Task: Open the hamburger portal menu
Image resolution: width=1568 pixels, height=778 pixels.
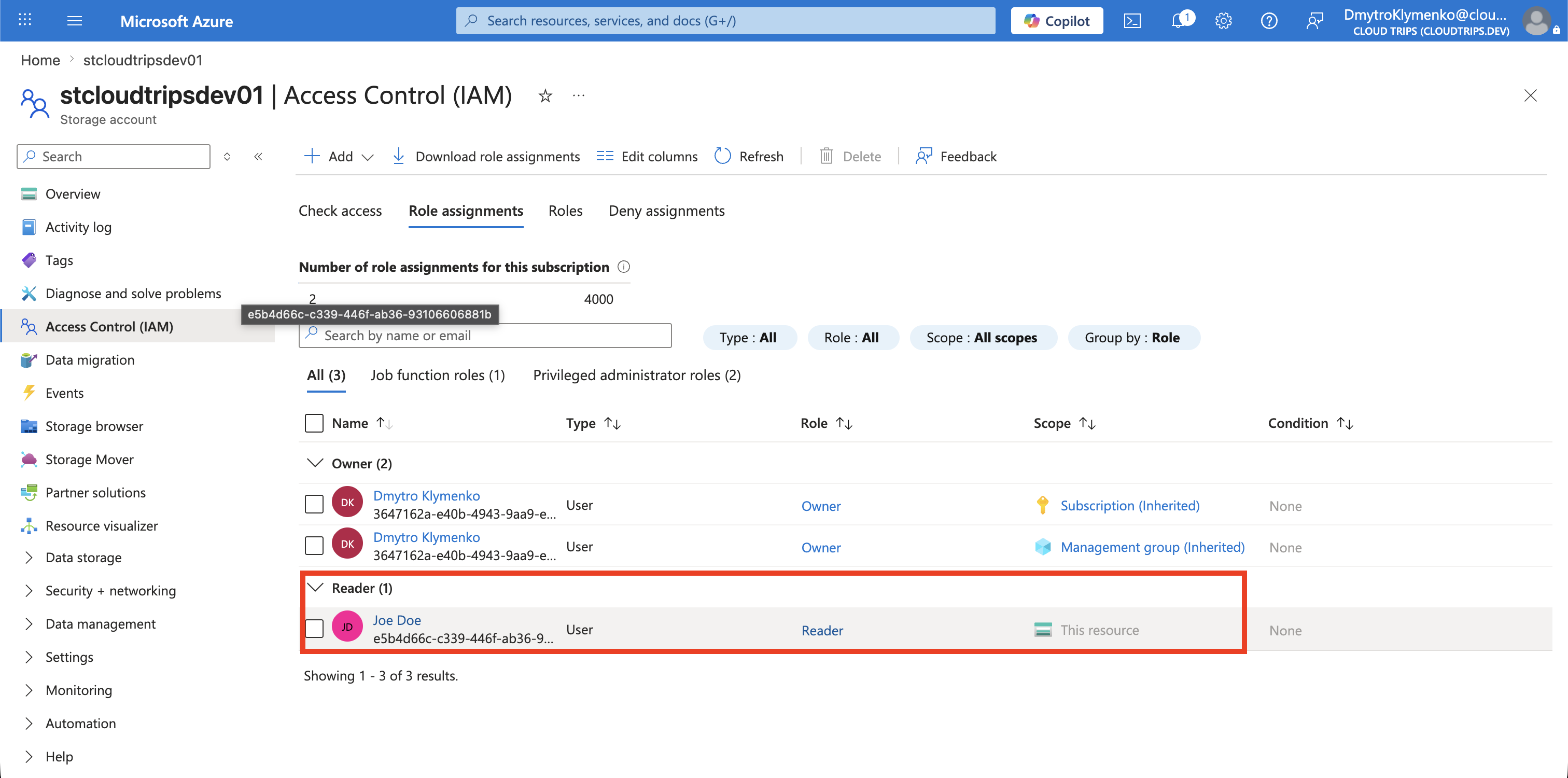Action: [x=74, y=21]
